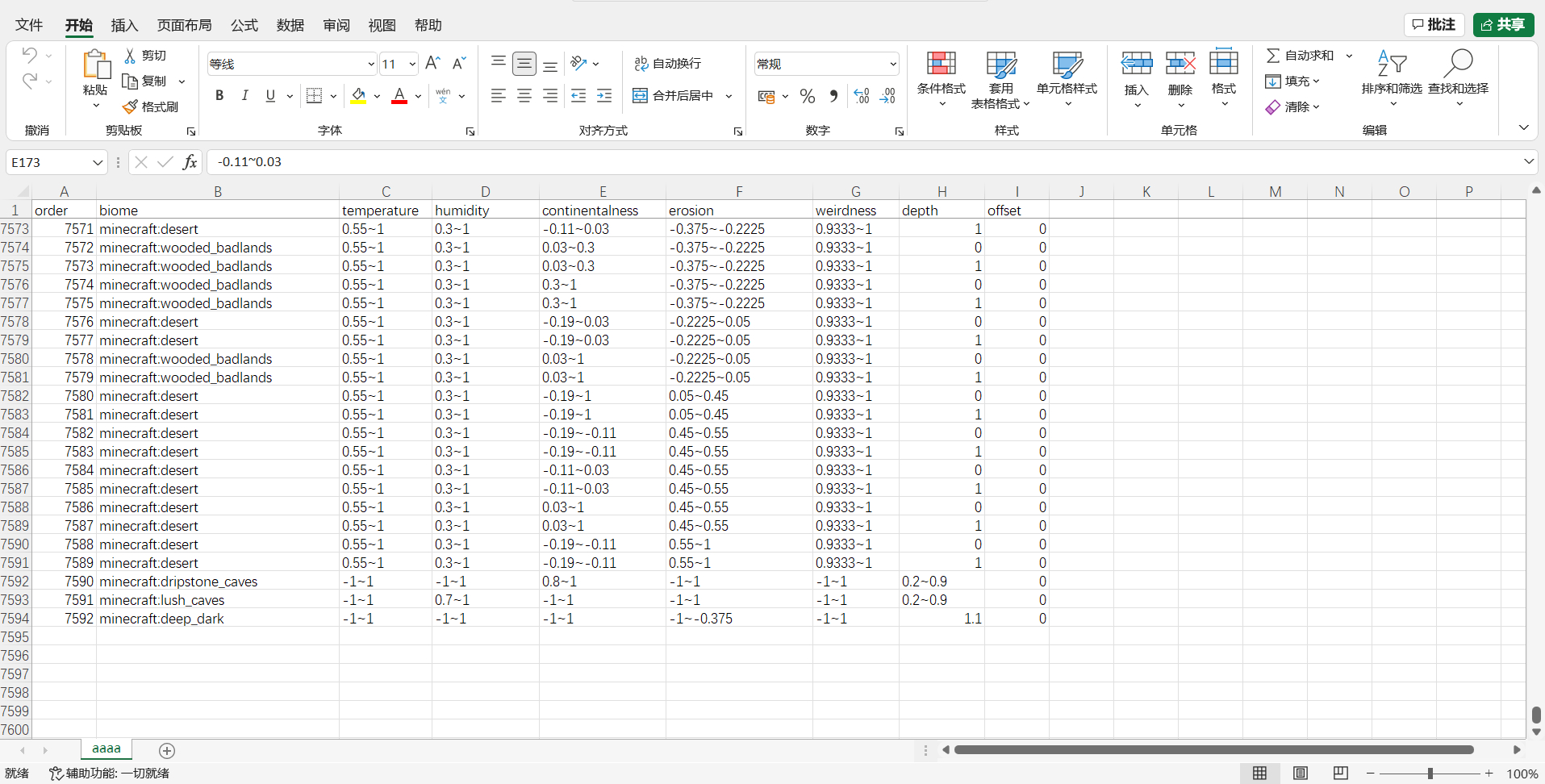The width and height of the screenshot is (1545, 784).
Task: Switch to the 公式 (Formulas) tab
Action: (x=244, y=25)
